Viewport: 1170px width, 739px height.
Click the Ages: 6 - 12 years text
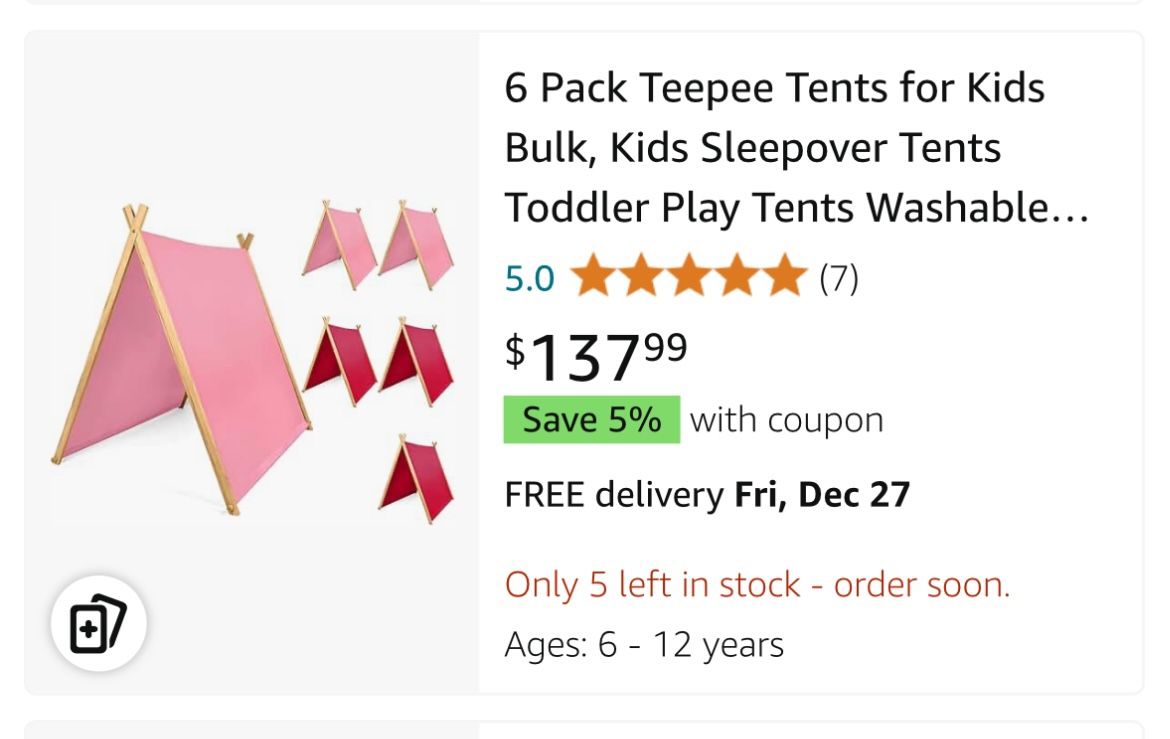643,645
